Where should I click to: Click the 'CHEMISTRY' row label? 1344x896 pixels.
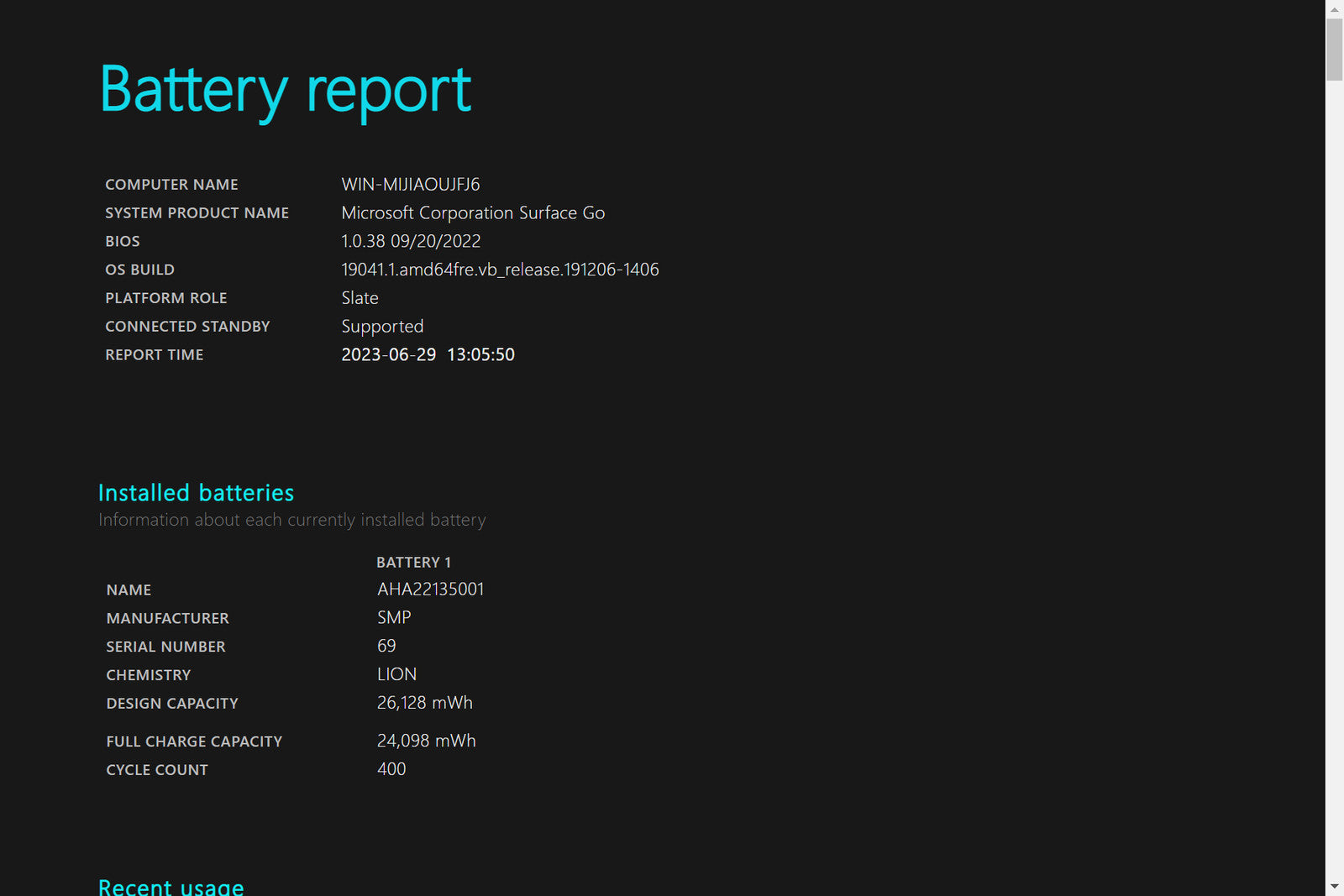148,676
